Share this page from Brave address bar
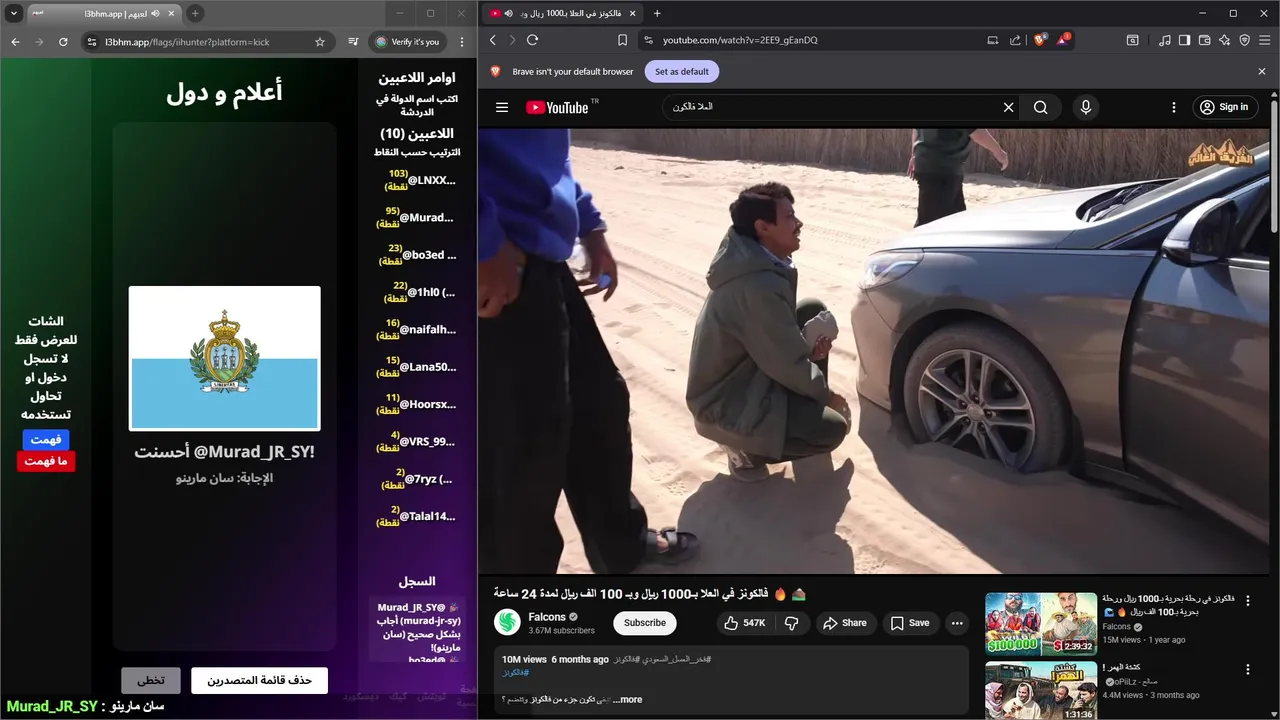1280x720 pixels. pyautogui.click(x=1016, y=40)
